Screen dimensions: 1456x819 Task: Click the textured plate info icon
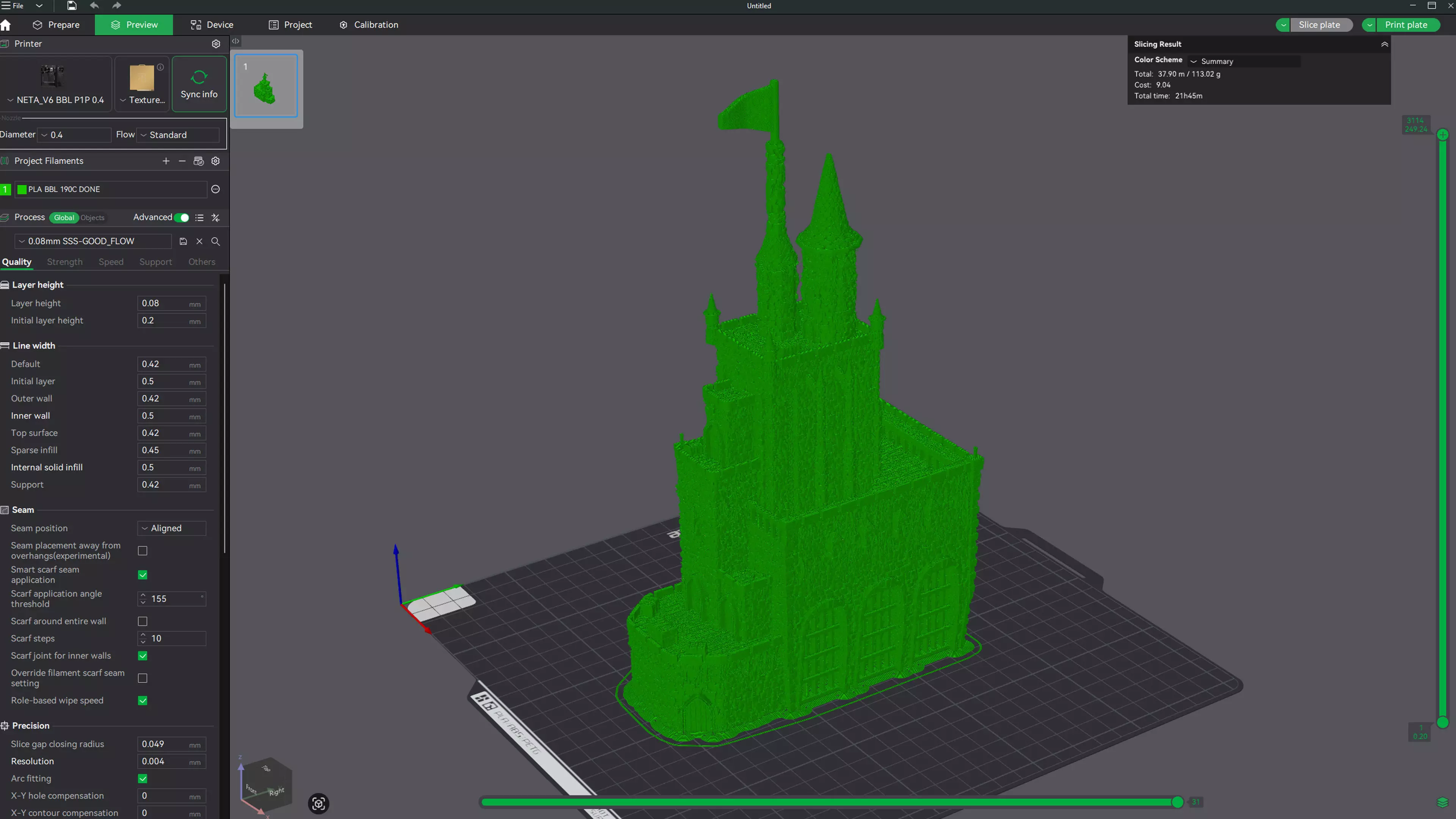pyautogui.click(x=160, y=67)
